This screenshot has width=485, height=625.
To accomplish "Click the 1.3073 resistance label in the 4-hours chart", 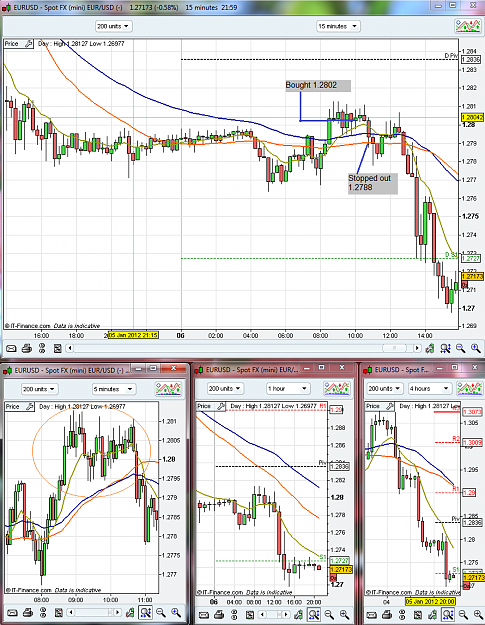I will (472, 412).
